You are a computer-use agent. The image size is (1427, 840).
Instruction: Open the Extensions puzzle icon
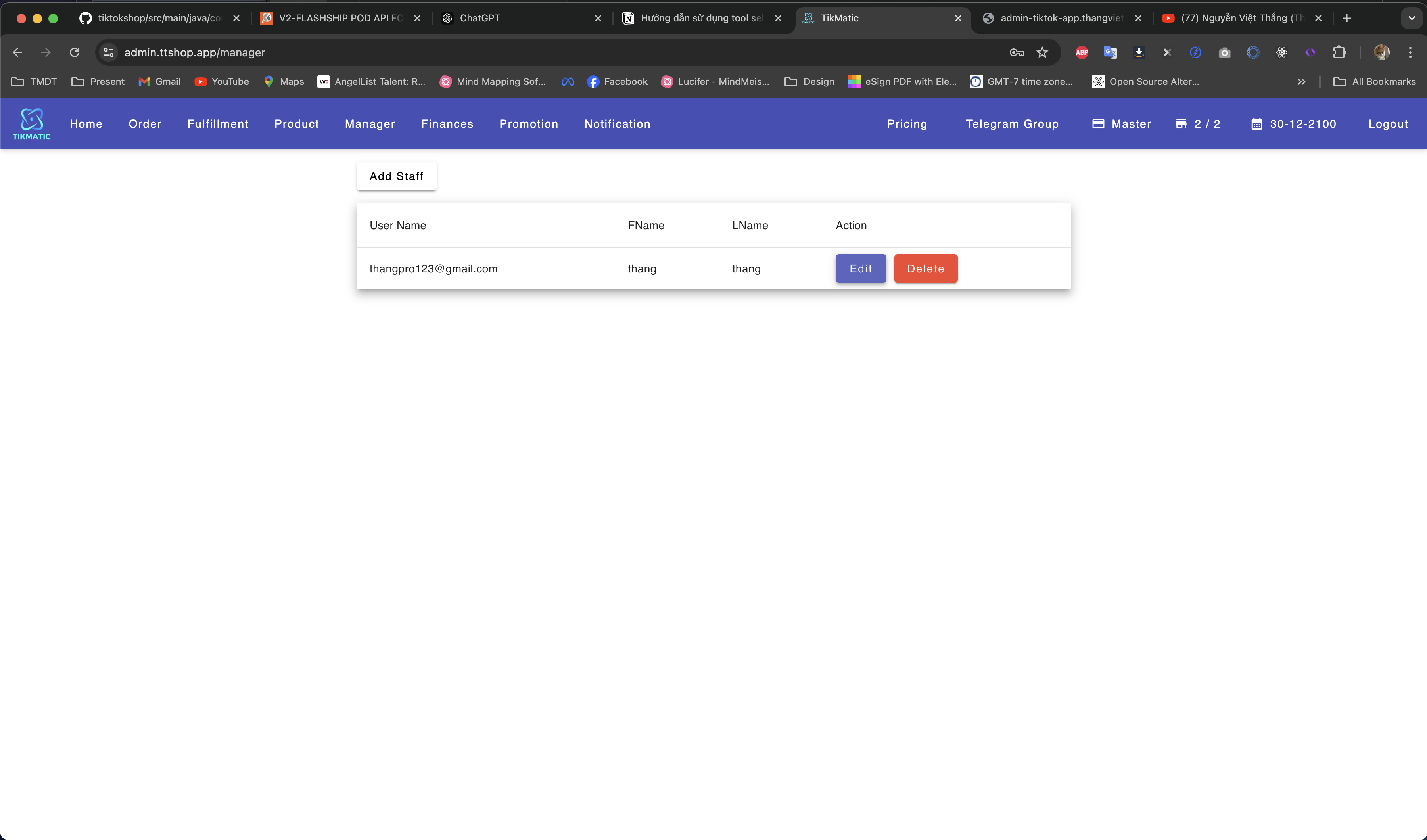coord(1339,52)
